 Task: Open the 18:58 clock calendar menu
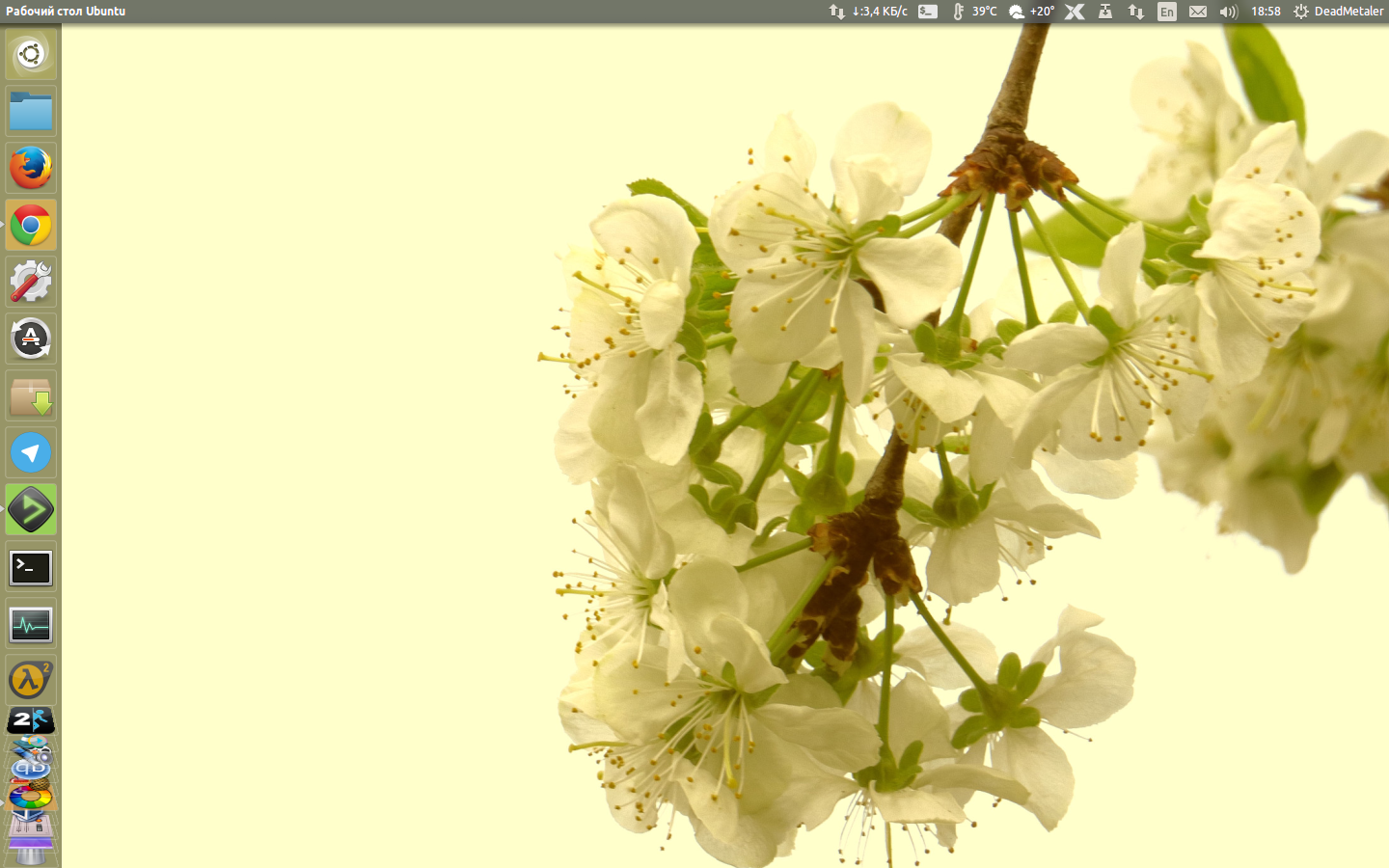point(1266,12)
